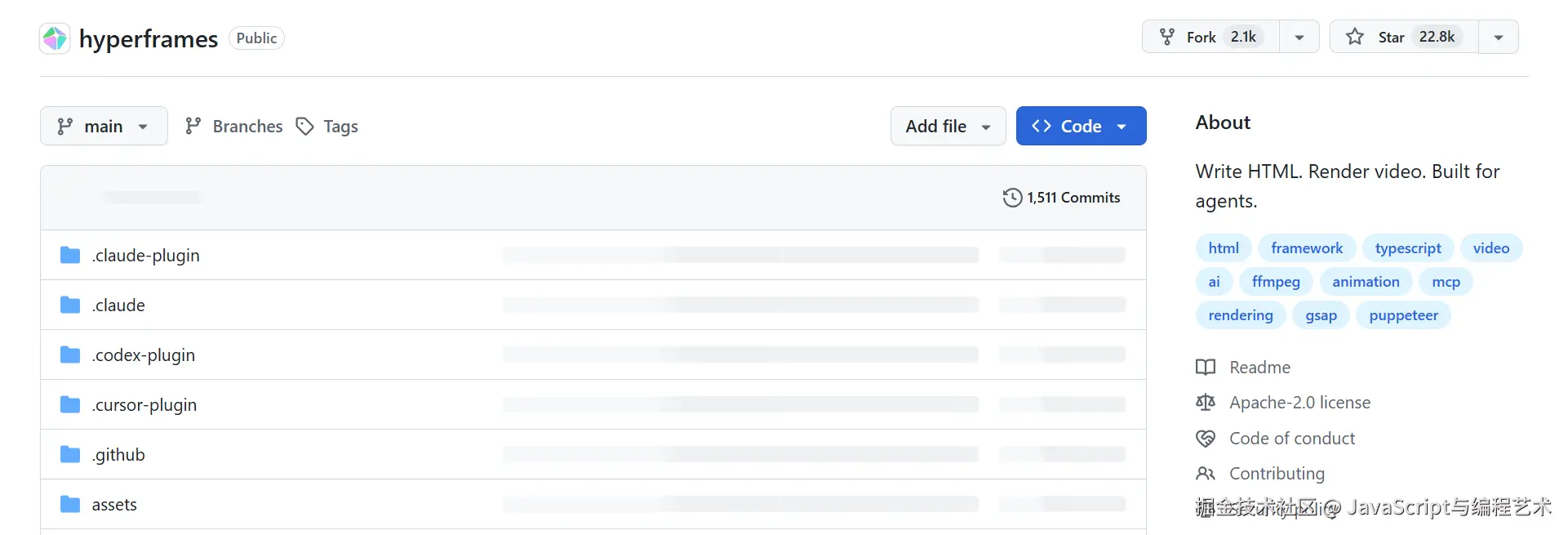Click the book icon next to Readme
The height and width of the screenshot is (535, 1568).
[1206, 368]
